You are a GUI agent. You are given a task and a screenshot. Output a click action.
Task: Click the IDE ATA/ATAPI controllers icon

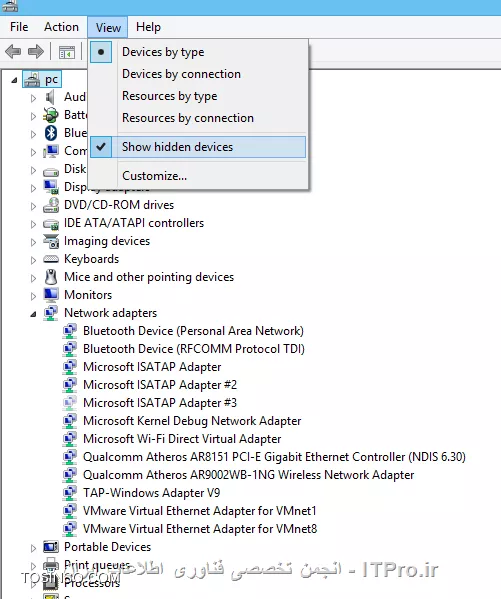(x=50, y=224)
